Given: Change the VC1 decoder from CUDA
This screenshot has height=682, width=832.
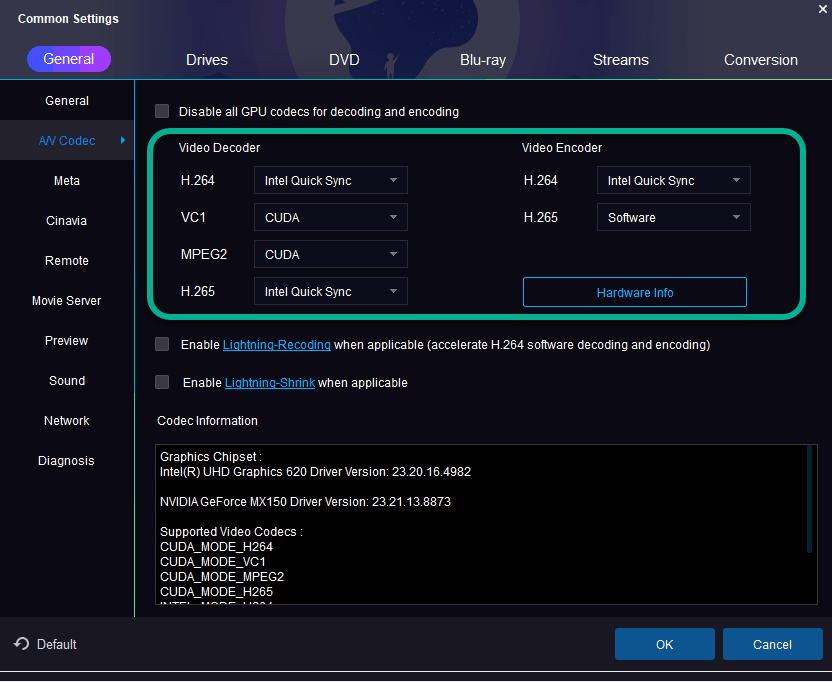Looking at the screenshot, I should (x=330, y=217).
